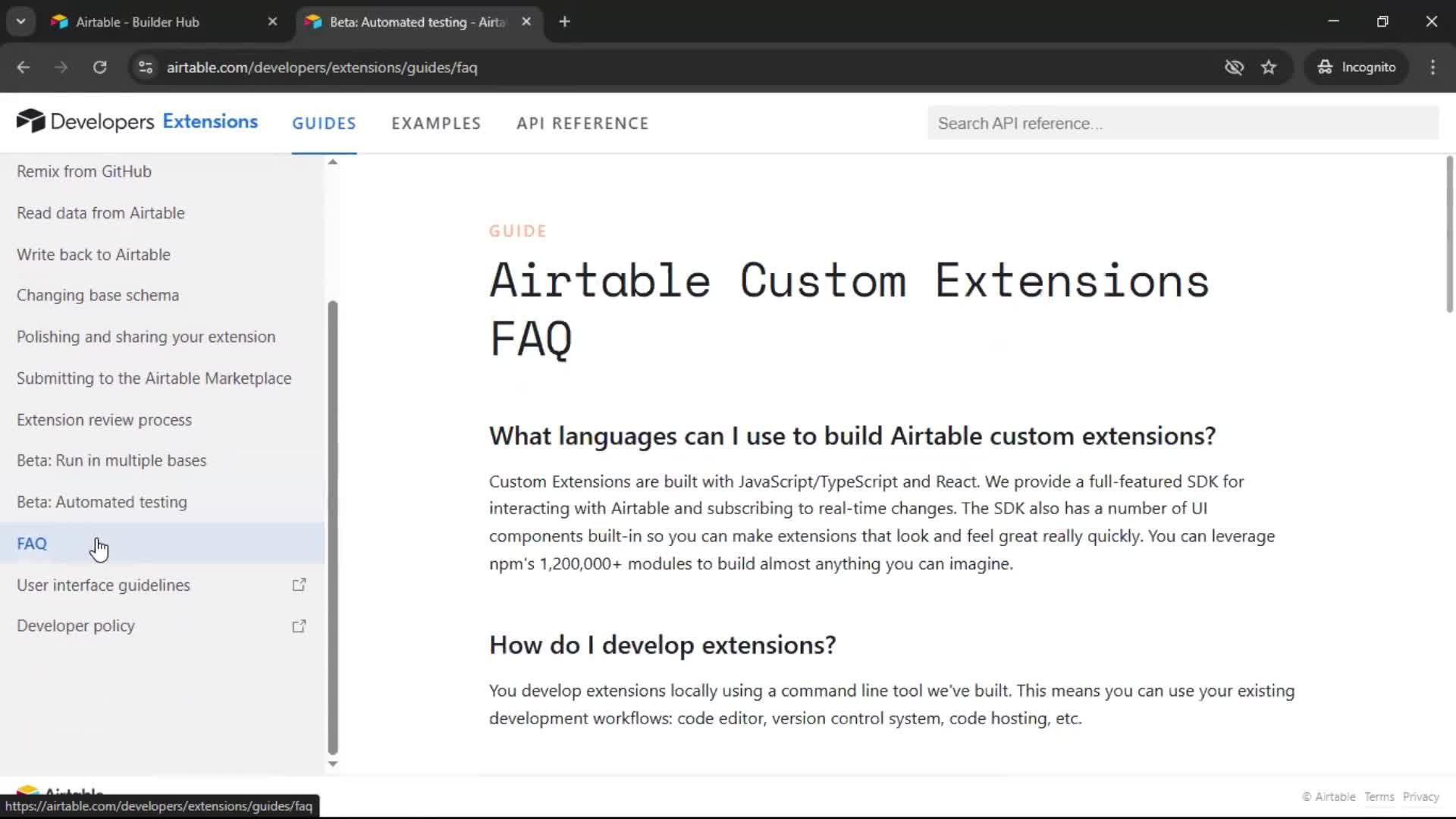Click the Terms footer link
Screen dimensions: 1456x819
1379,796
